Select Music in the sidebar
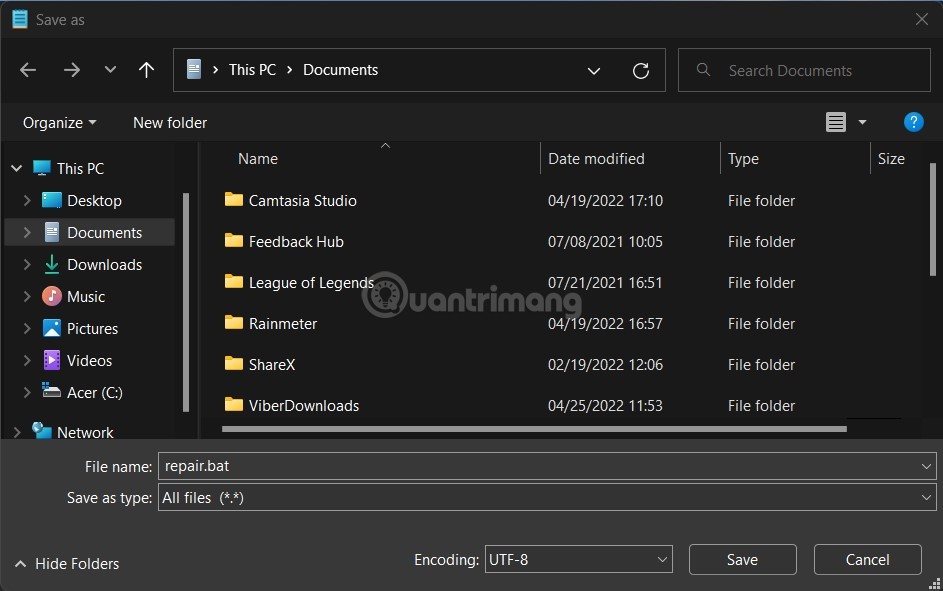 pyautogui.click(x=84, y=296)
